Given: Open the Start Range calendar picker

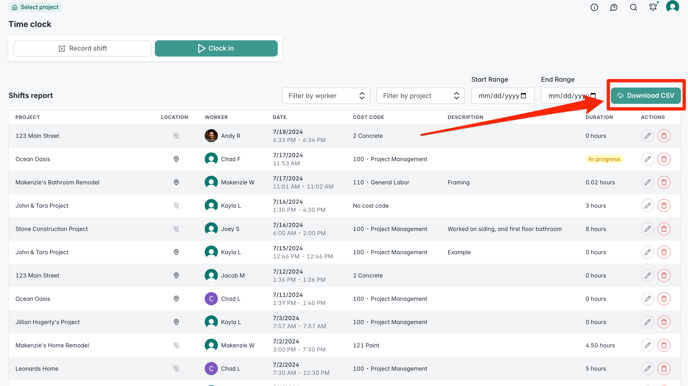Looking at the screenshot, I should pos(523,96).
